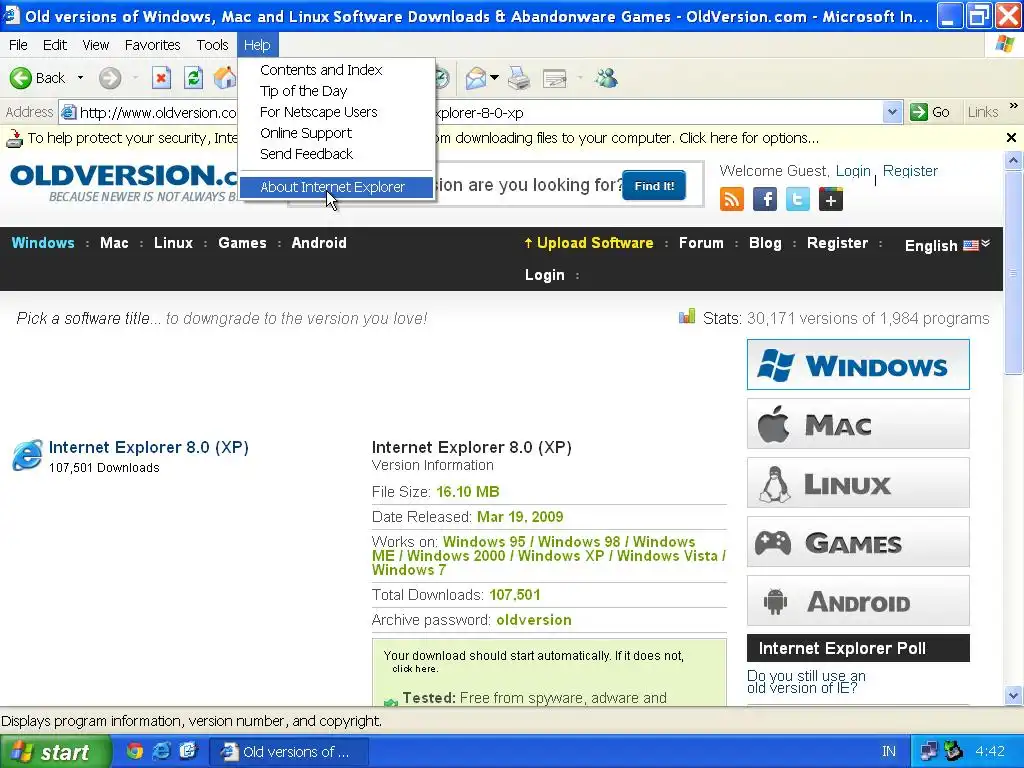Refresh the page with green arrows icon
Image resolution: width=1024 pixels, height=768 pixels.
point(193,78)
